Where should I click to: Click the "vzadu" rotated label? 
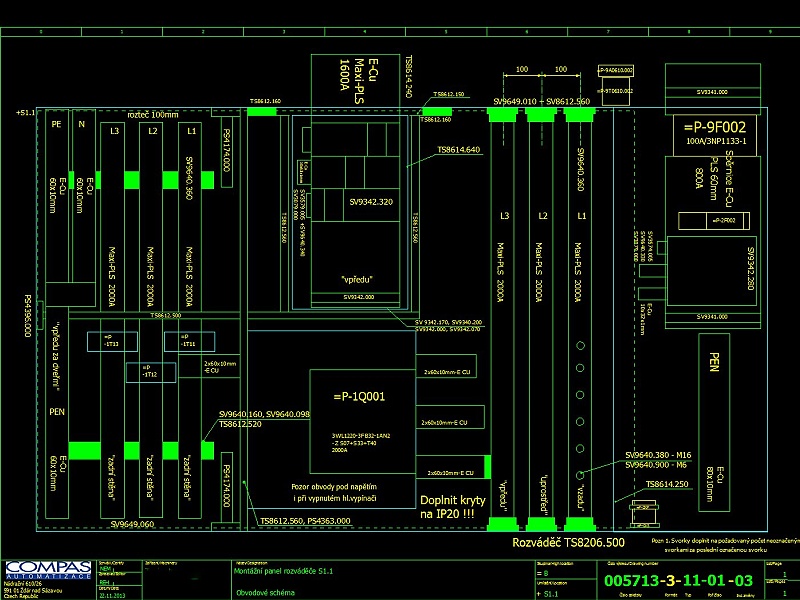581,497
